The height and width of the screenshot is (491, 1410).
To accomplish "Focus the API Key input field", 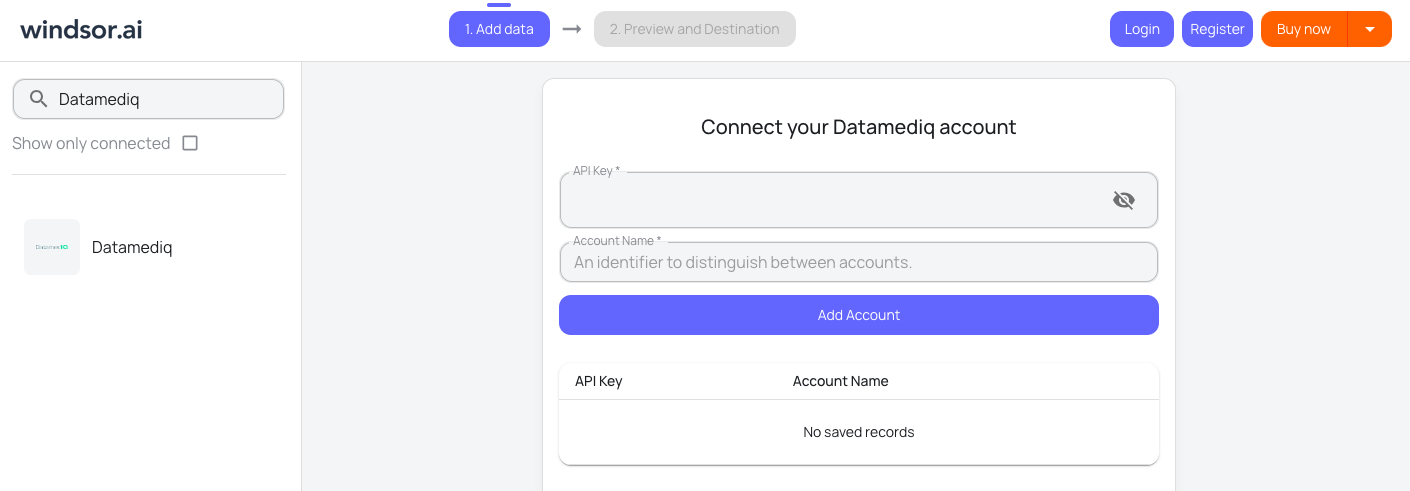I will (830, 201).
